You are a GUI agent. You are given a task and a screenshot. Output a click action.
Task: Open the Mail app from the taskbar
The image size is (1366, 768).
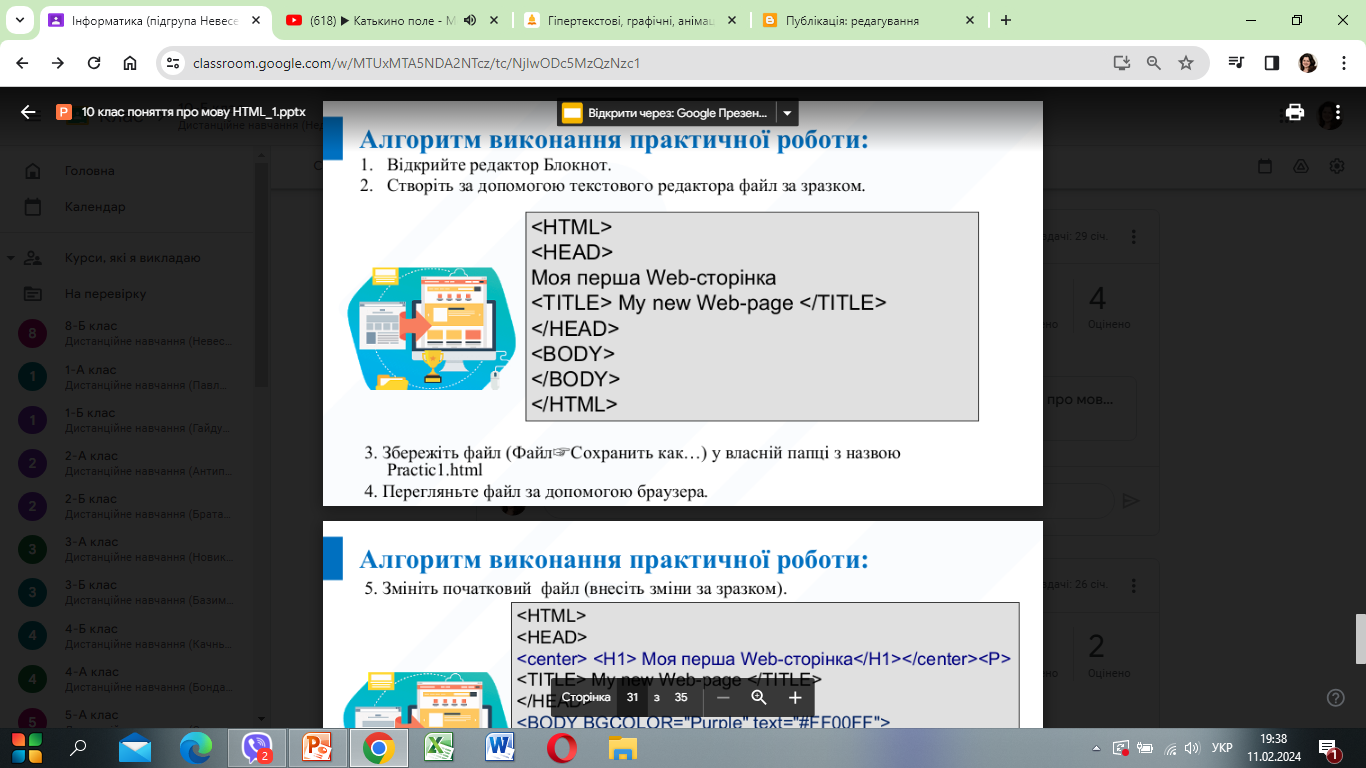(x=135, y=748)
